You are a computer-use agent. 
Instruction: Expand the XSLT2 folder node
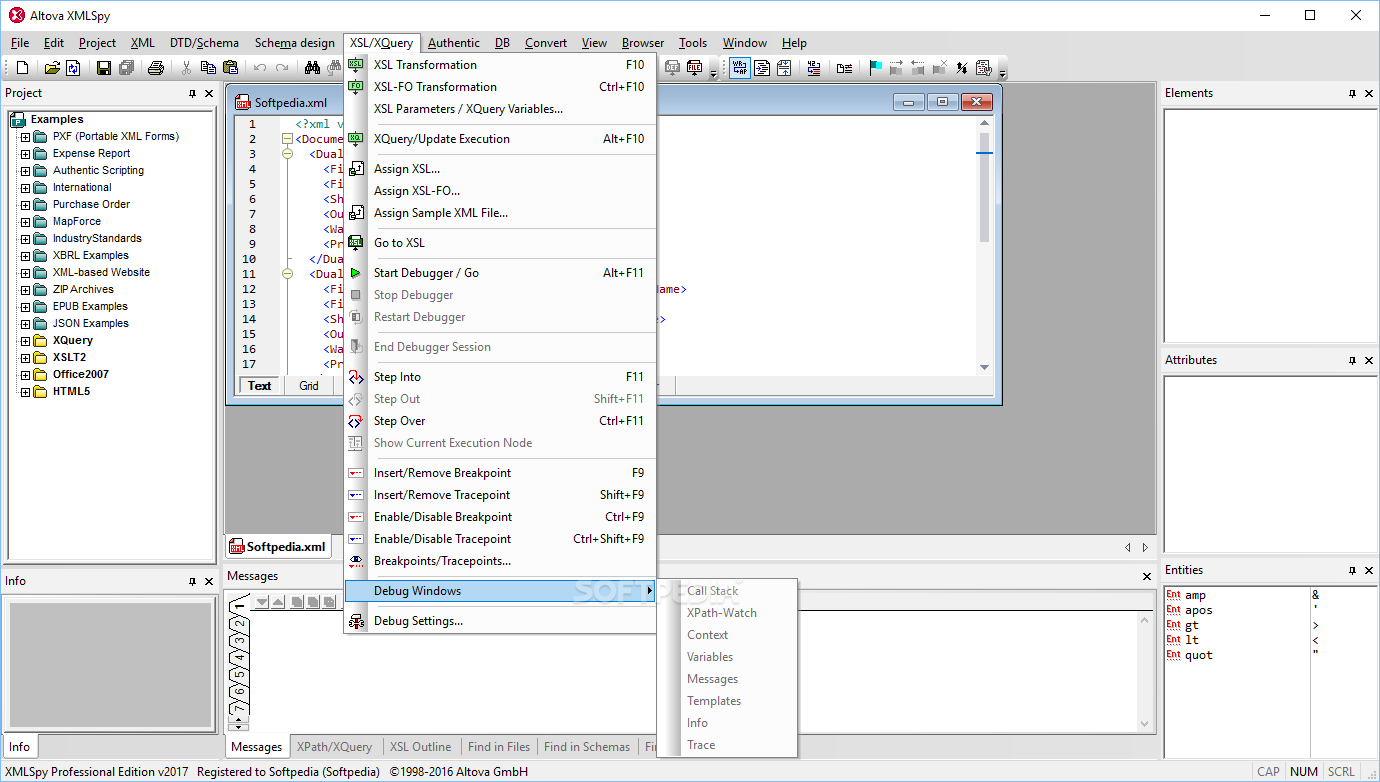tap(26, 358)
